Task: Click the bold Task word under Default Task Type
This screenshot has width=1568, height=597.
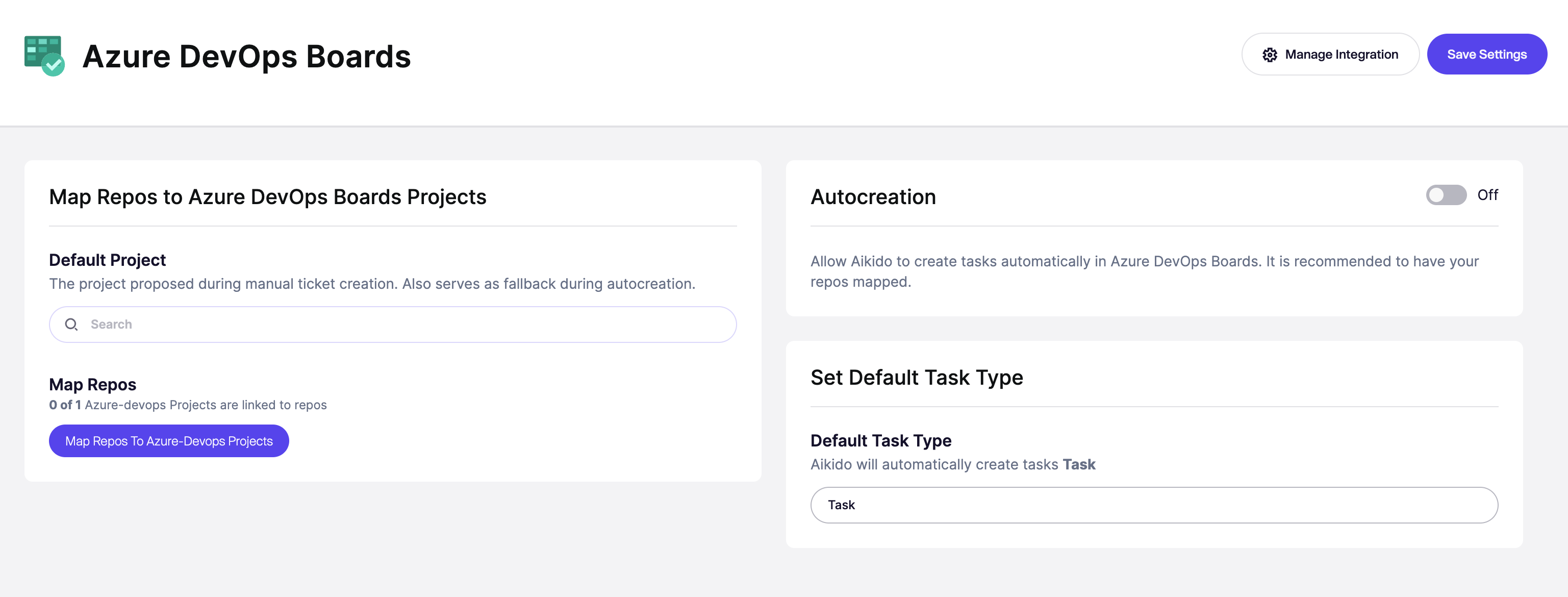Action: click(x=1079, y=465)
